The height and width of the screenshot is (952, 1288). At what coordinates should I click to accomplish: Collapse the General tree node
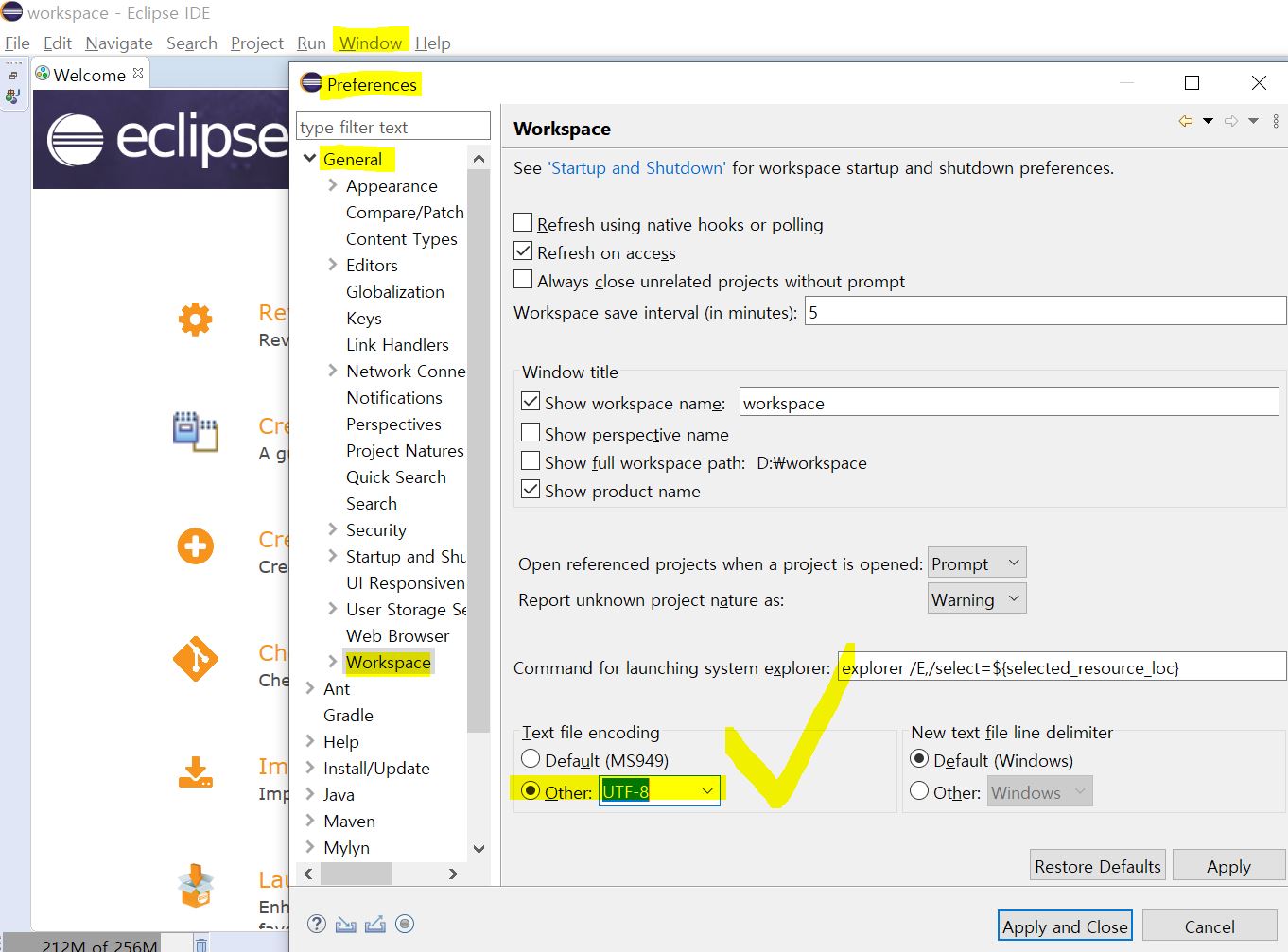[309, 159]
